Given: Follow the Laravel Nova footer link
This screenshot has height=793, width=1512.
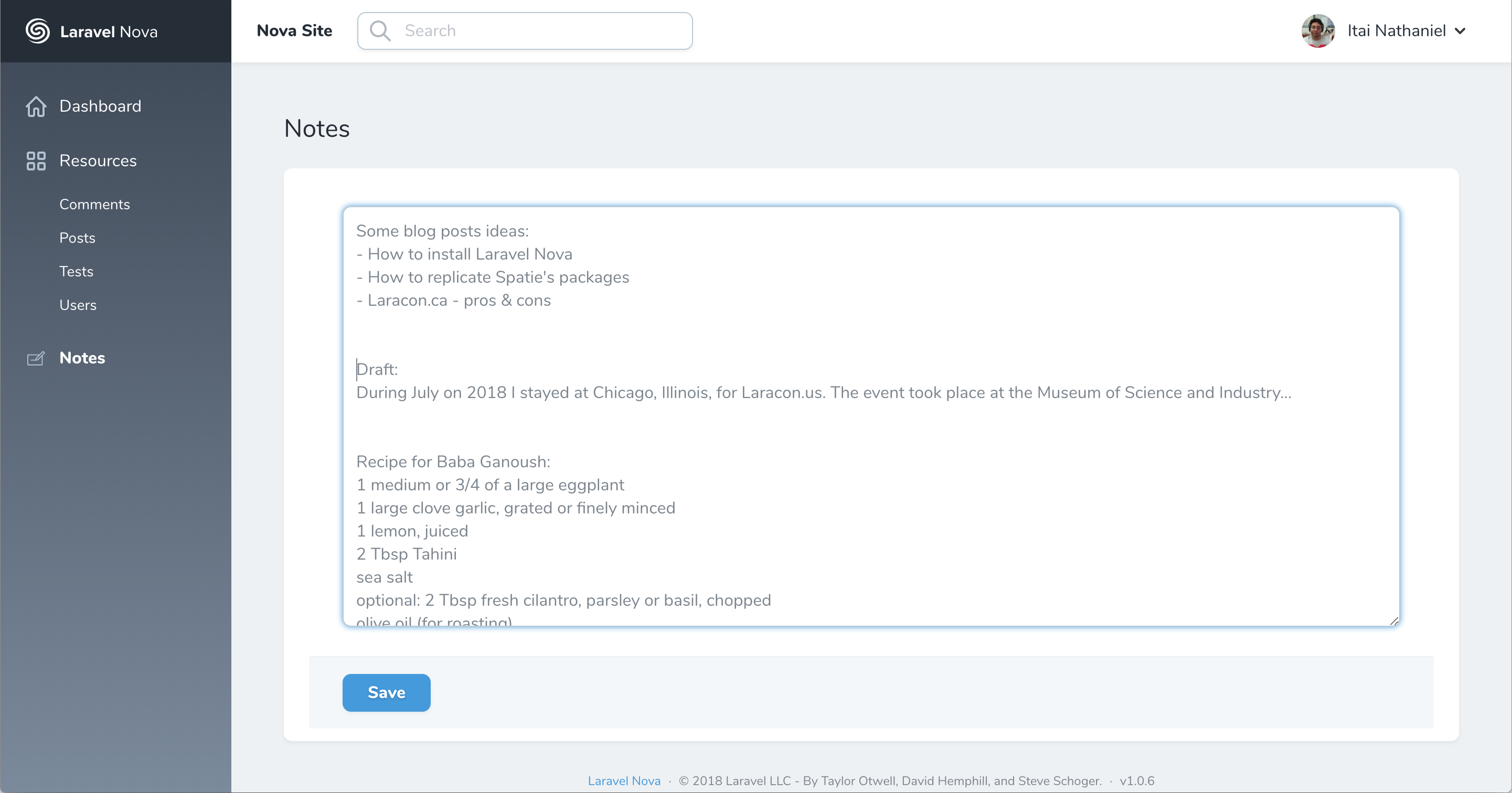Looking at the screenshot, I should (624, 780).
